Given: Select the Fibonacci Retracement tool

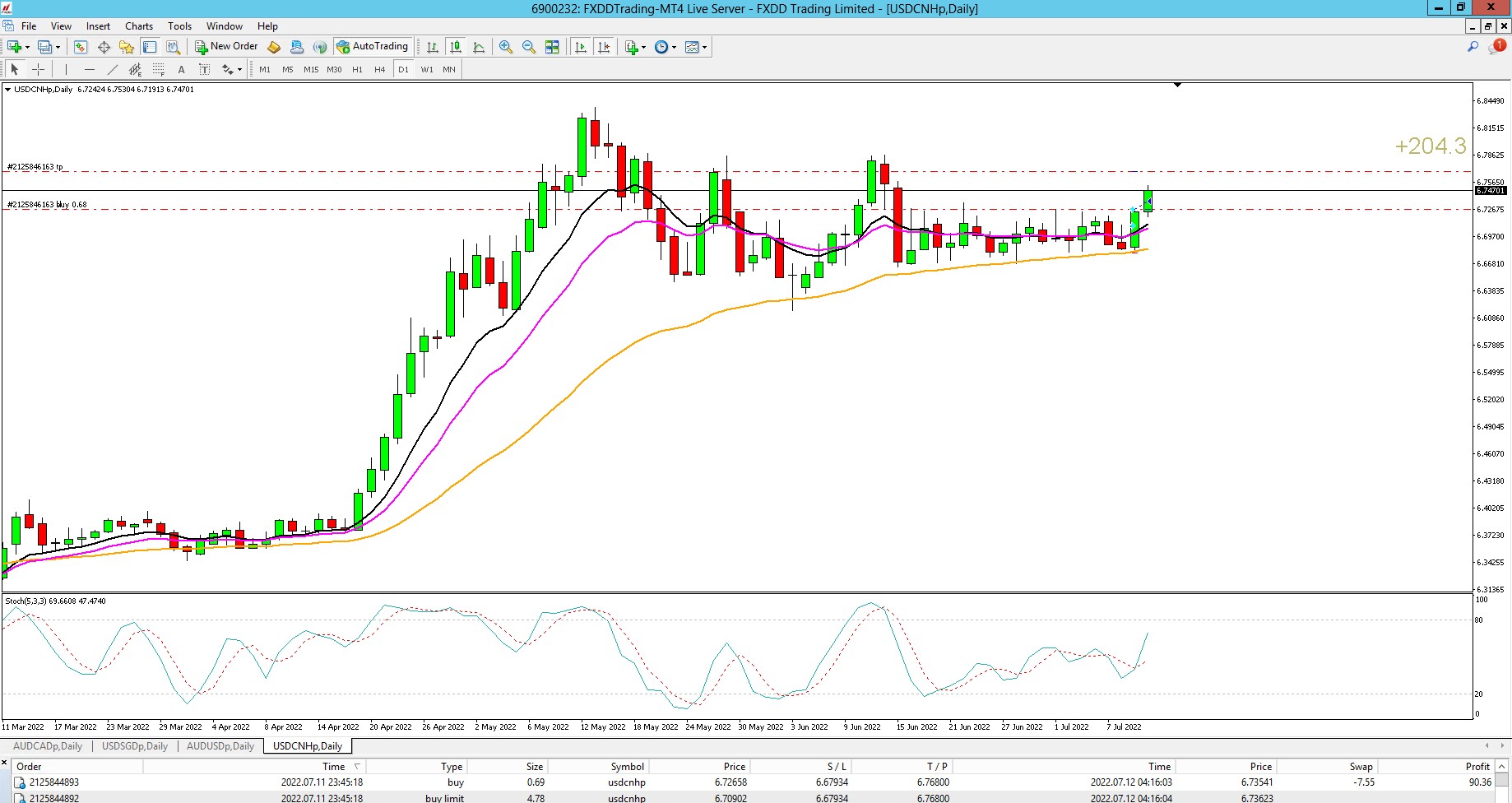Looking at the screenshot, I should (x=159, y=69).
